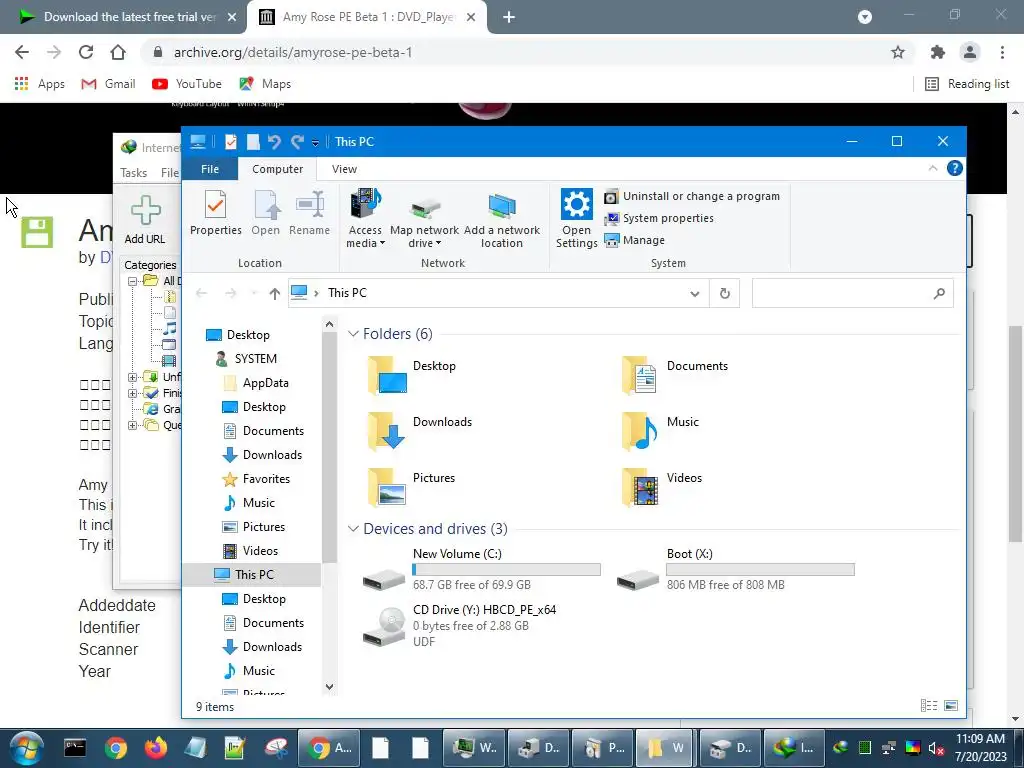This screenshot has width=1024, height=768.
Task: Click the quick access Properties checkmark icon
Action: click(x=231, y=142)
